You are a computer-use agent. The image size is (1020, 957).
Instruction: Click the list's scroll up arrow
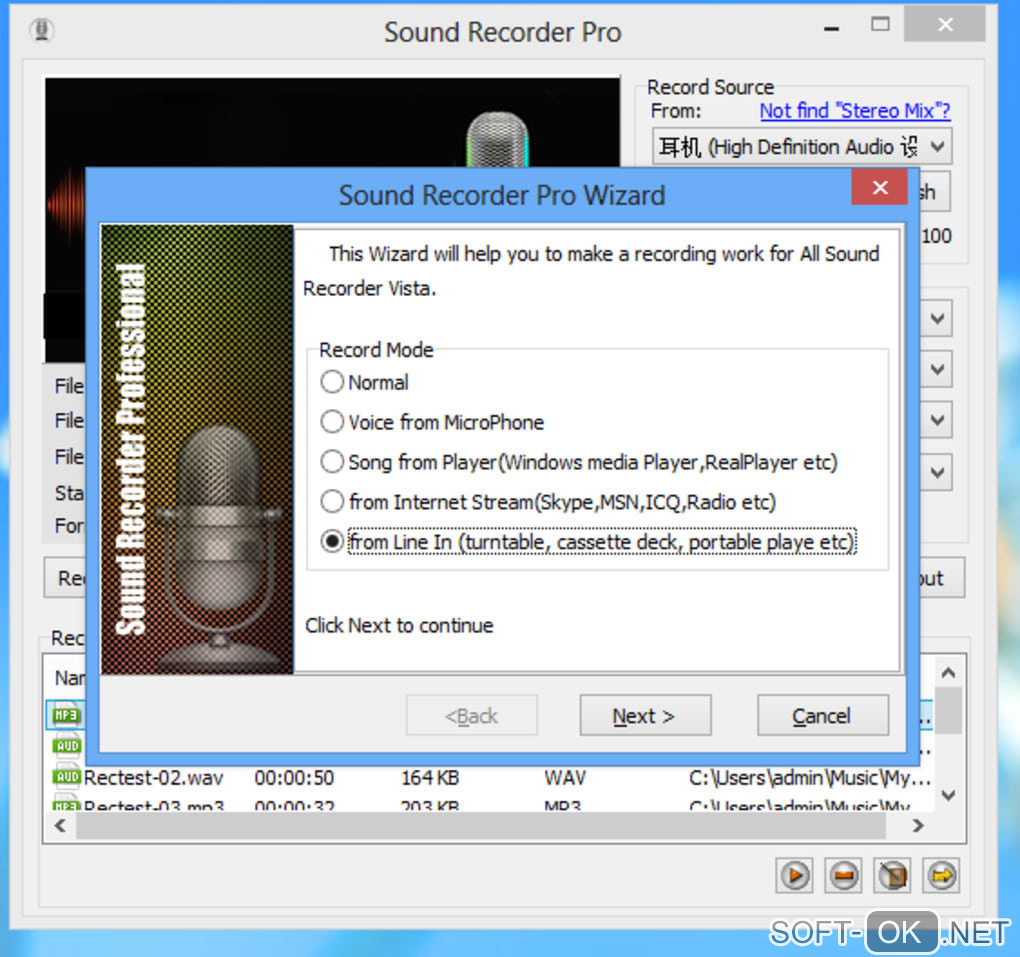tap(948, 673)
